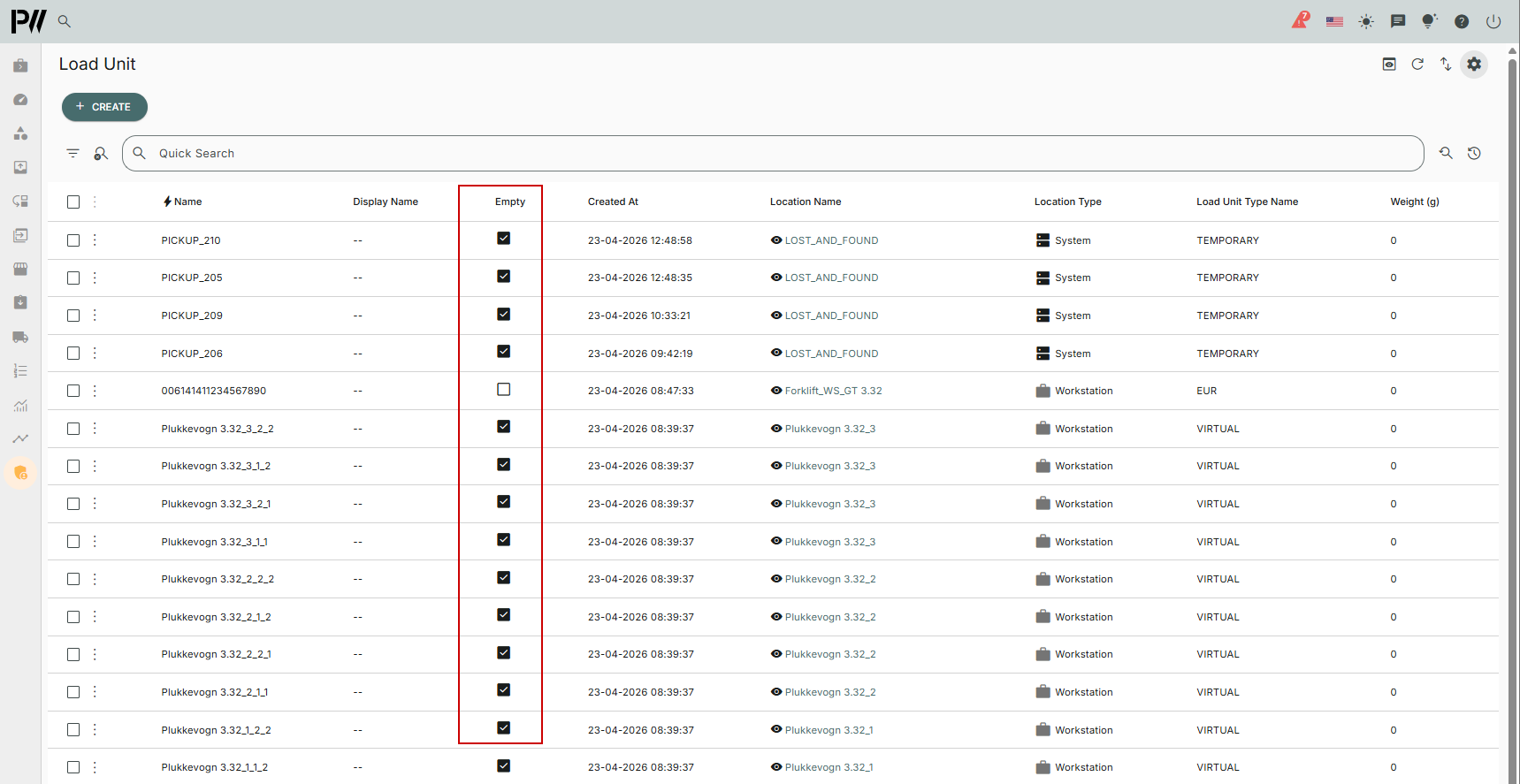
Task: Sort by Load Unit Type Name header
Action: [1247, 202]
